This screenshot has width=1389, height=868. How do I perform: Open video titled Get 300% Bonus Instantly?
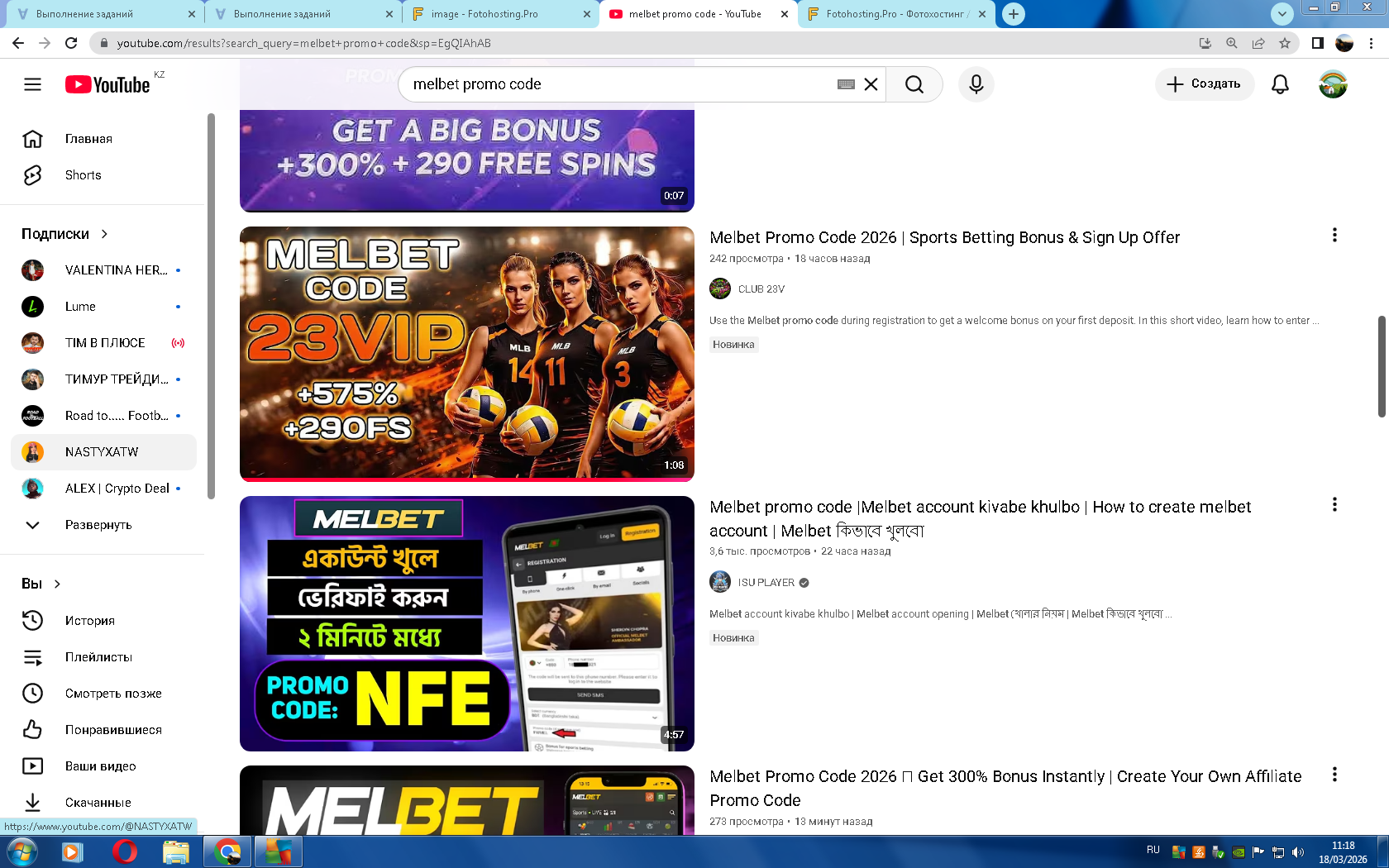[x=1005, y=788]
